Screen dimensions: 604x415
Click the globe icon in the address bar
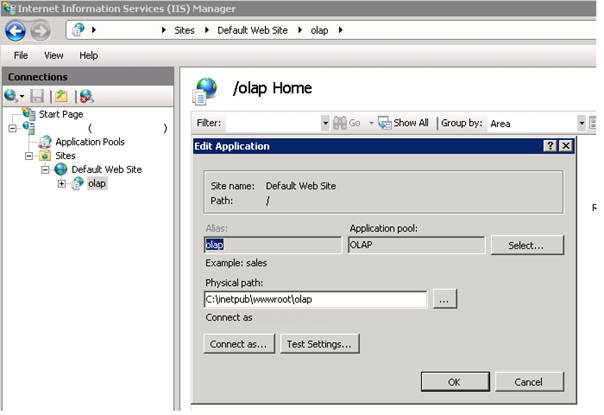pos(79,30)
